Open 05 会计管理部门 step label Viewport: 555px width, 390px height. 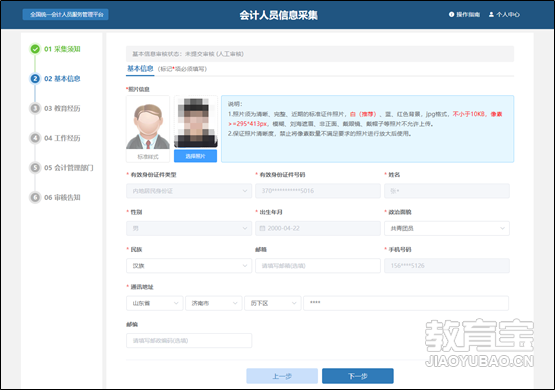pos(69,167)
